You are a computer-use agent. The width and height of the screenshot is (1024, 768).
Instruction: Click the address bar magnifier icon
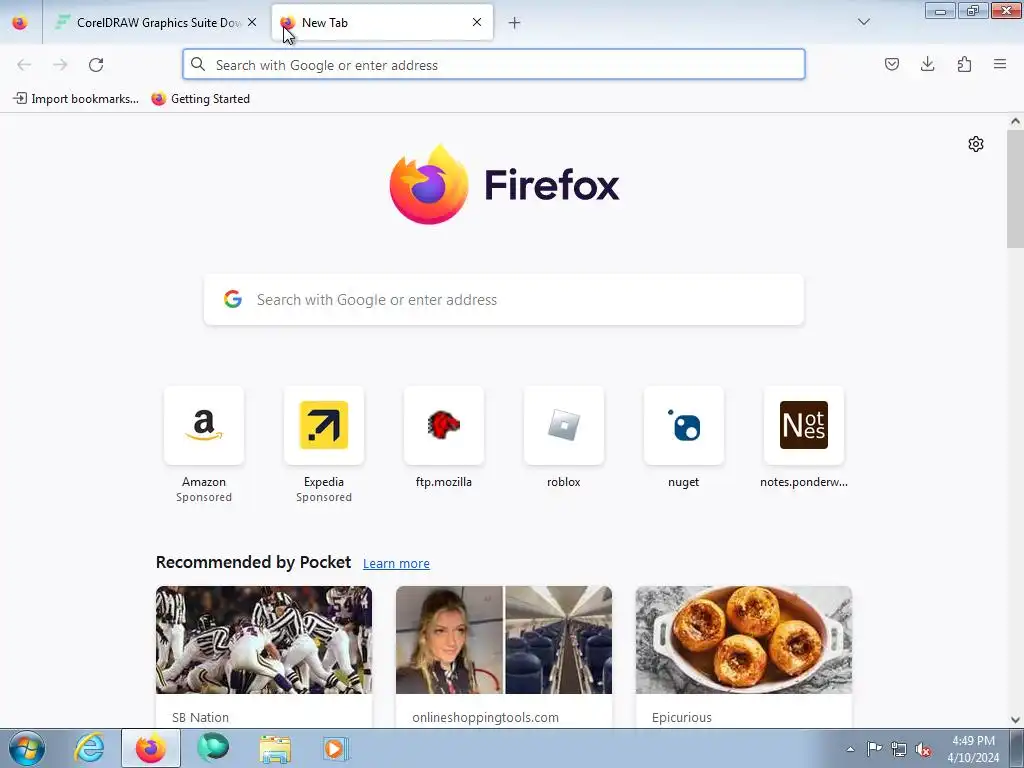[x=198, y=64]
